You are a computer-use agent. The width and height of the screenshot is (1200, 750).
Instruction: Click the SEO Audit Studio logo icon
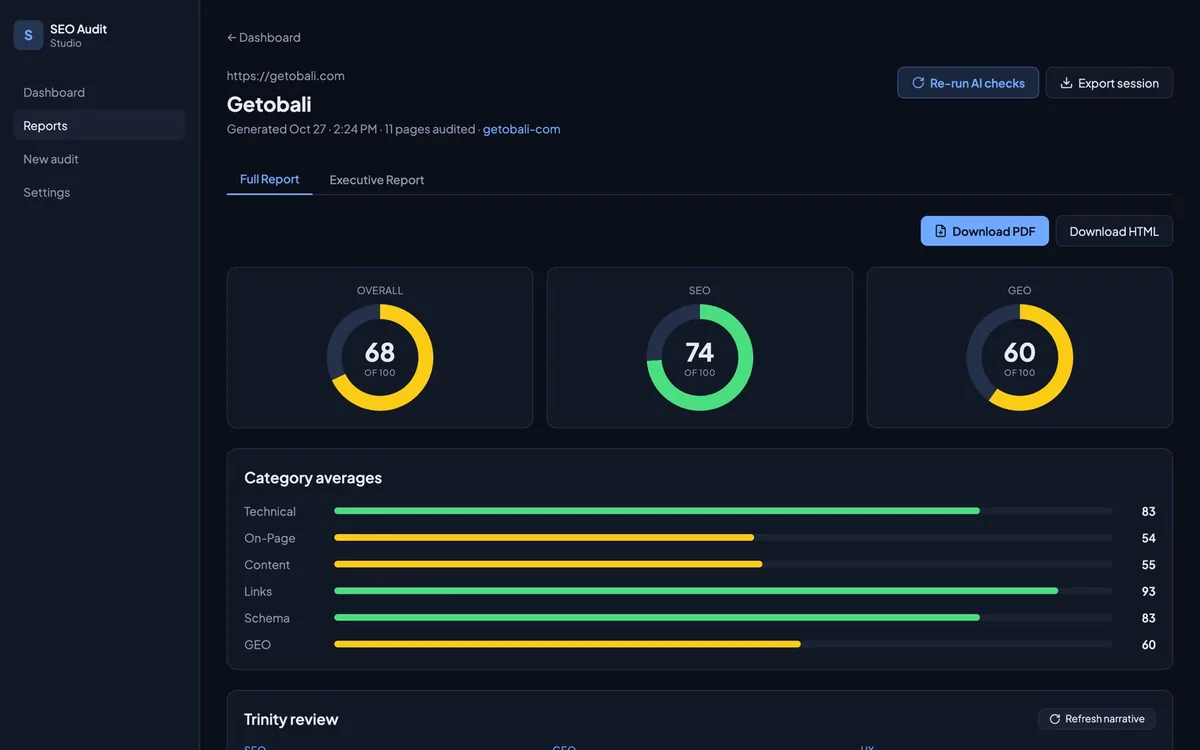pyautogui.click(x=28, y=35)
